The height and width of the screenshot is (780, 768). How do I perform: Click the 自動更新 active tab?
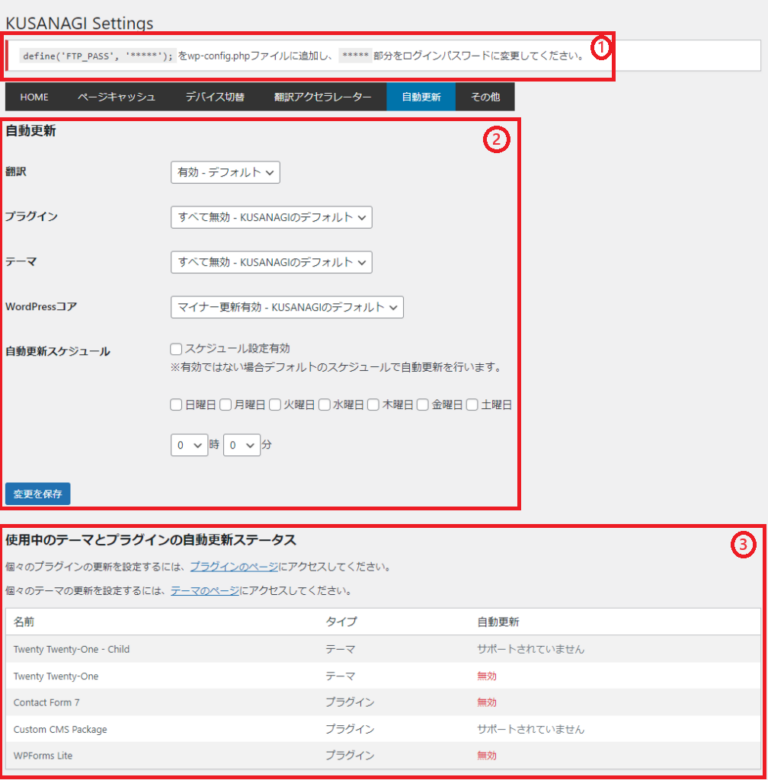[x=420, y=97]
